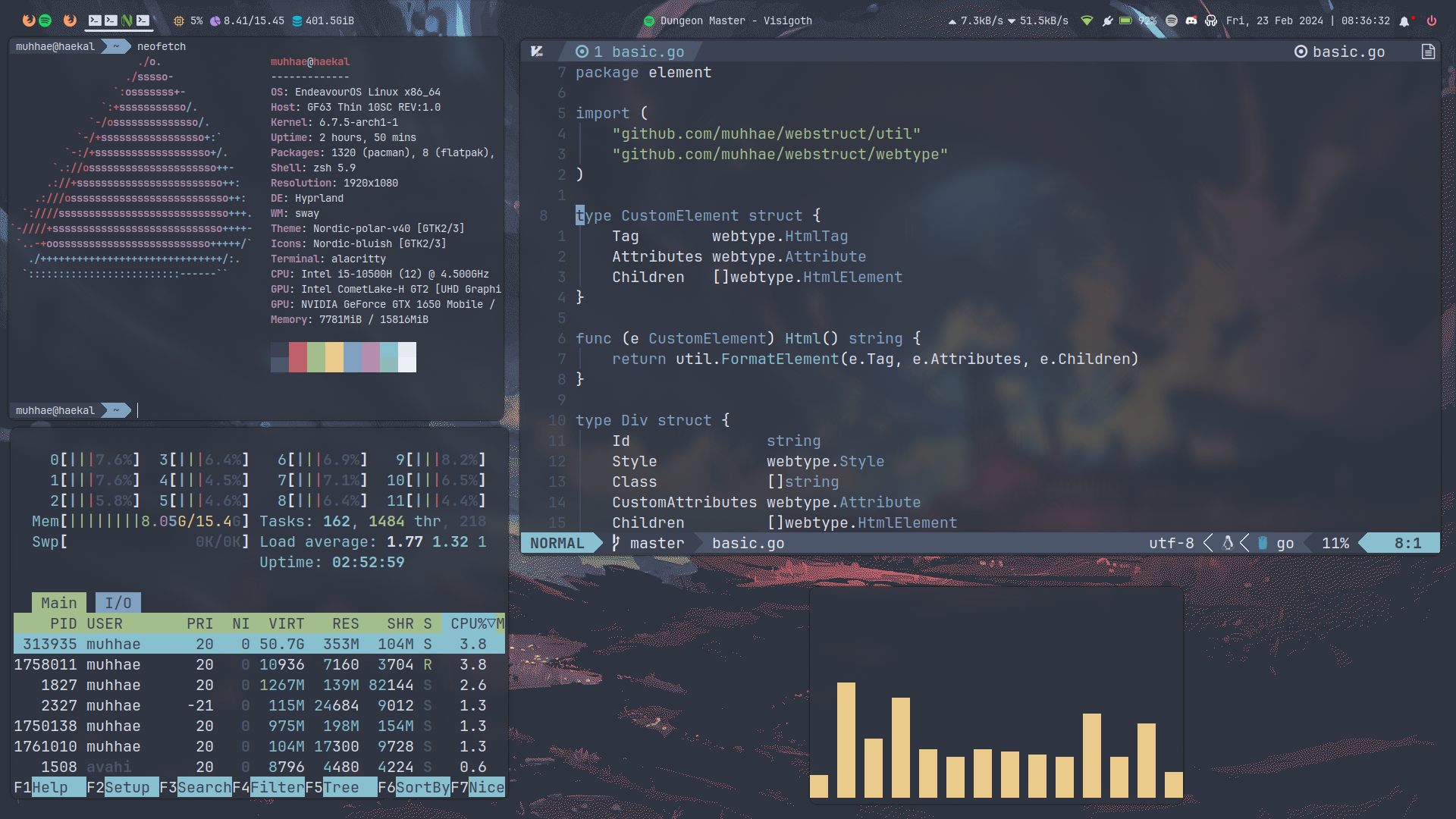This screenshot has height=819, width=1456.
Task: Click the yellow color block in neofetch palette
Action: pyautogui.click(x=334, y=357)
